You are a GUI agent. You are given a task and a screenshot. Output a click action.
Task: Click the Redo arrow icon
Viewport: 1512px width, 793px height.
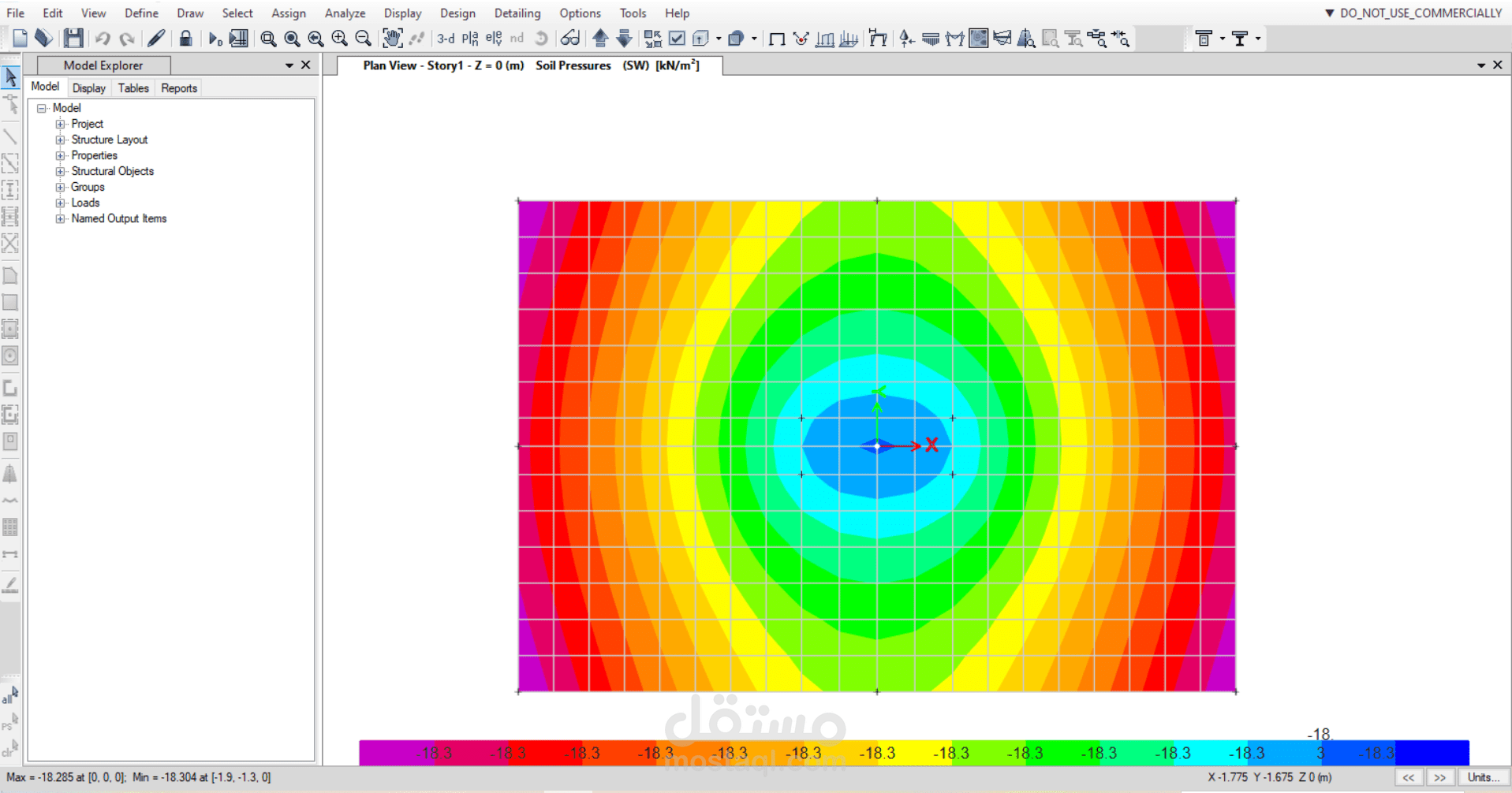tap(126, 38)
